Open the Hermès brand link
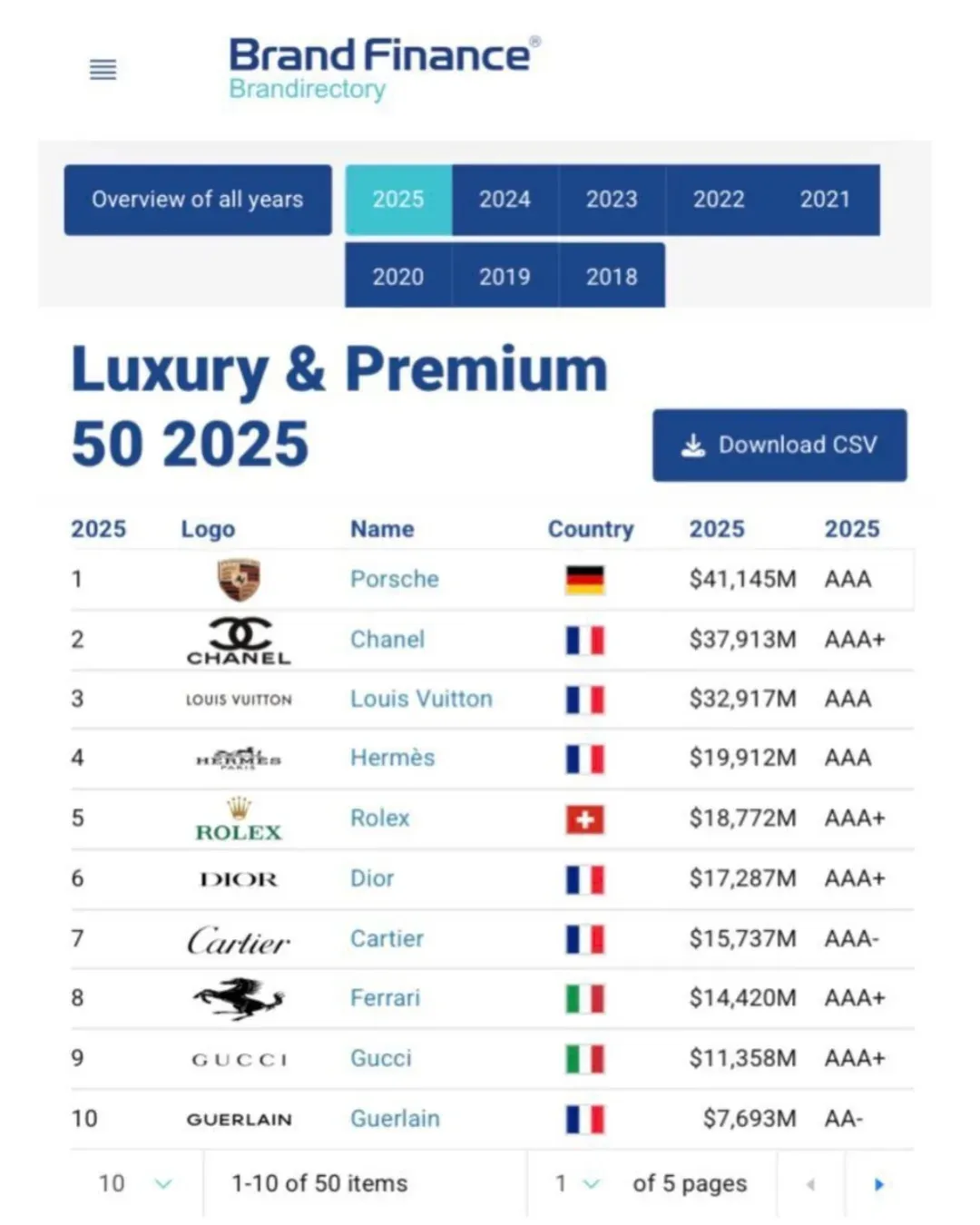This screenshot has height=1225, width=980. 392,758
